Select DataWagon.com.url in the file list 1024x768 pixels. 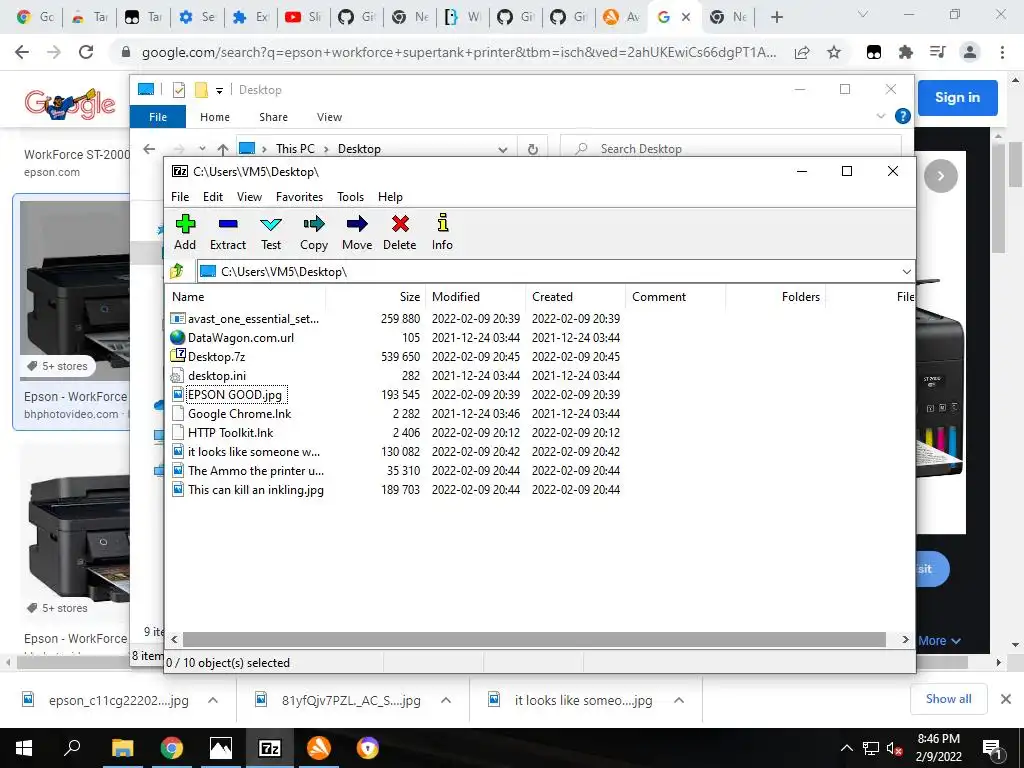click(x=396, y=338)
